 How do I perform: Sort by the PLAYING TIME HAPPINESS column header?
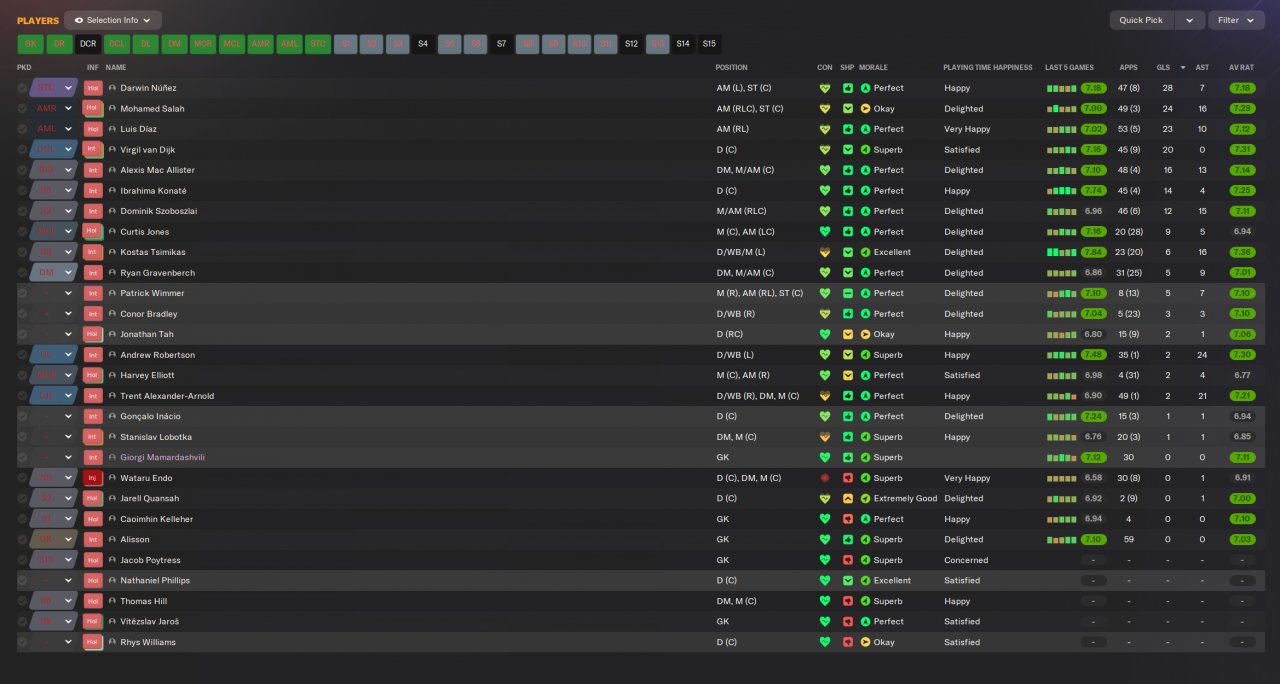pos(987,67)
